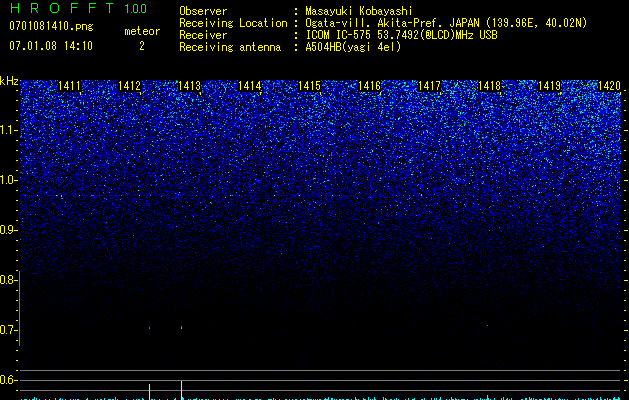The width and height of the screenshot is (629, 400).
Task: Click the meteor label
Action: pos(142,31)
